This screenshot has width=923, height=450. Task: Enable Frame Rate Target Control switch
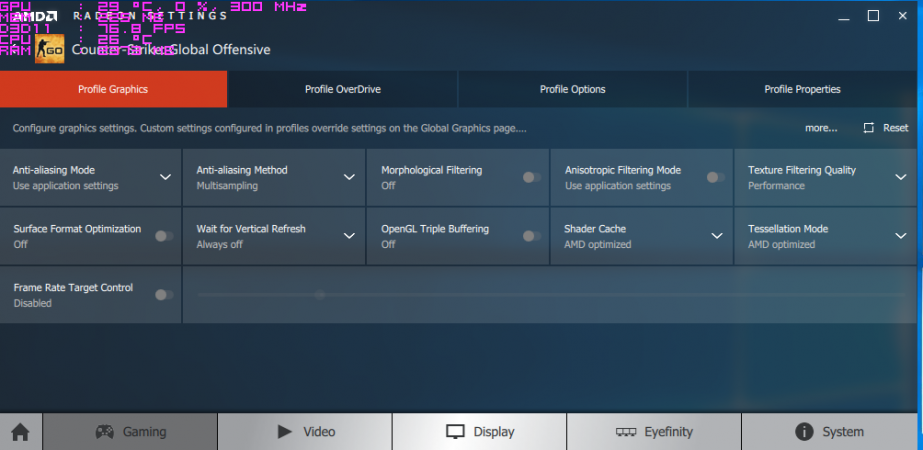pyautogui.click(x=164, y=295)
